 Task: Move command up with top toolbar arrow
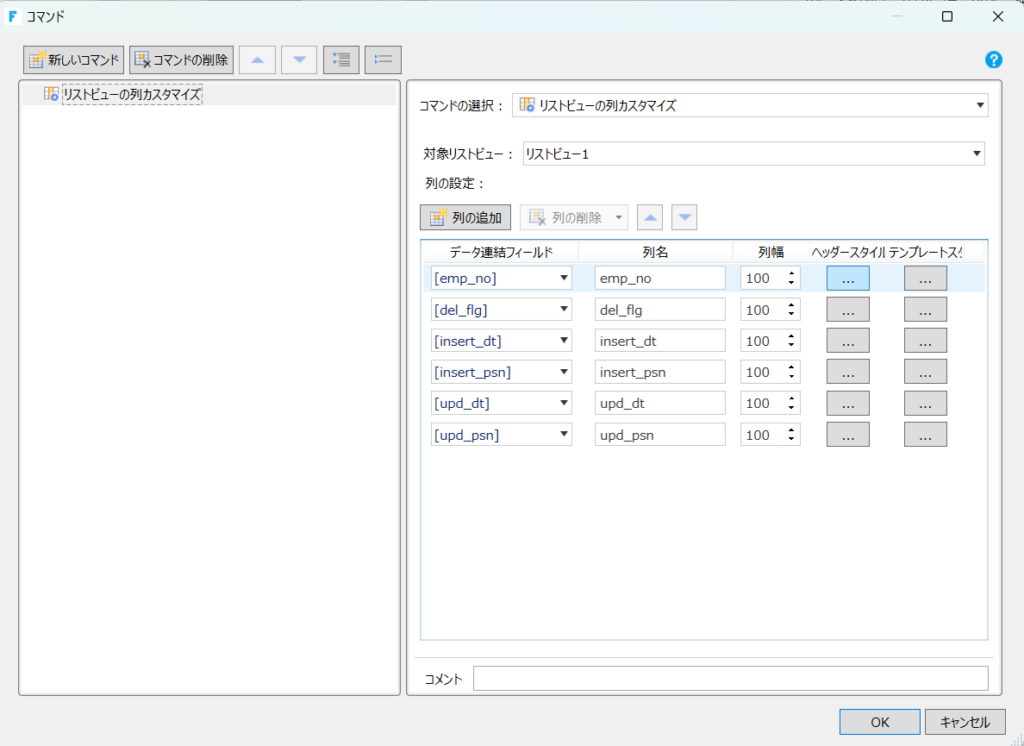click(x=257, y=60)
